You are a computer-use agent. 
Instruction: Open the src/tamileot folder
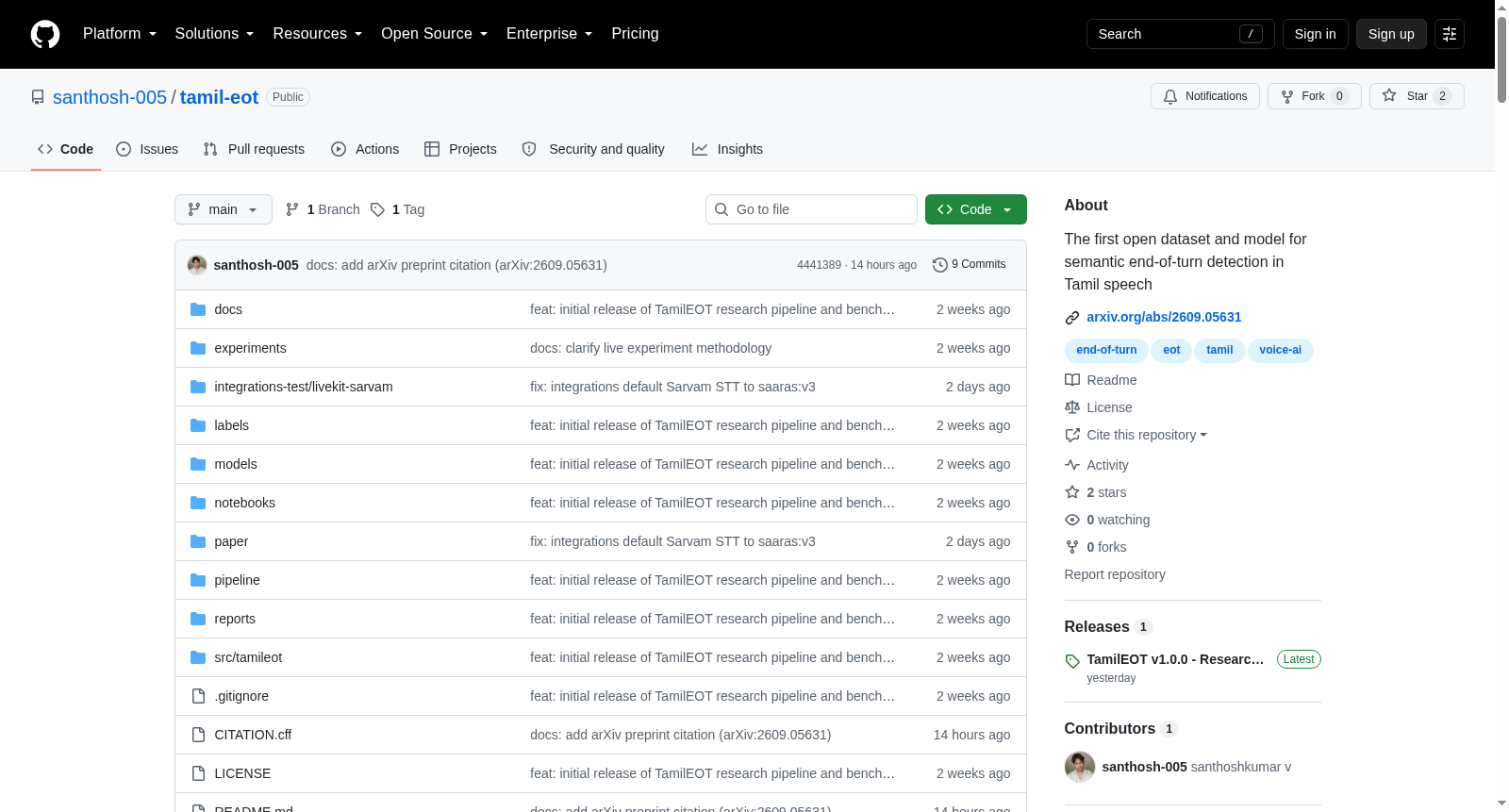pyautogui.click(x=248, y=657)
